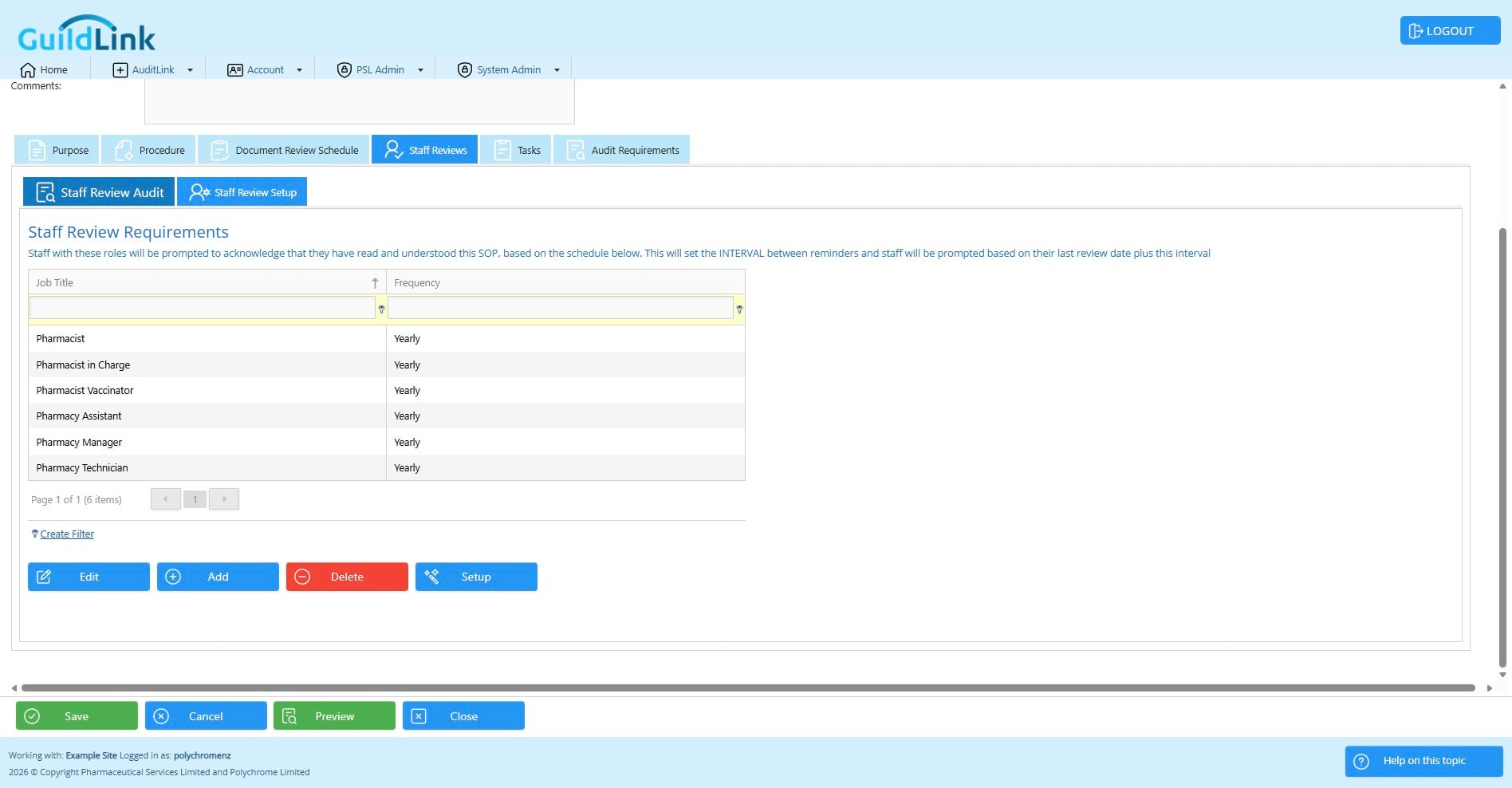The image size is (1512, 788).
Task: Switch to the Purpose tab
Action: (x=57, y=150)
